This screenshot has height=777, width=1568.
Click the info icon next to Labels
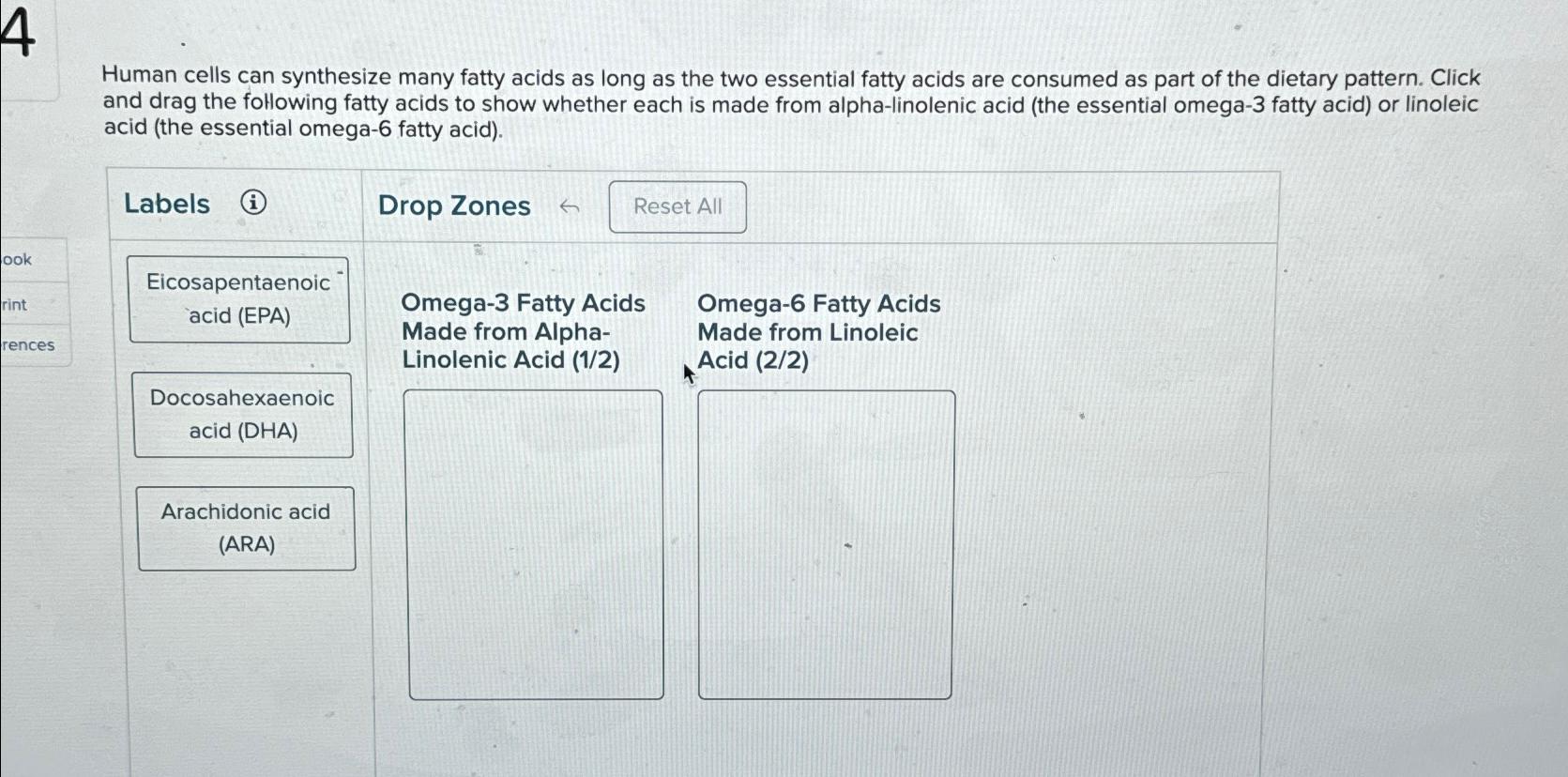pos(253,204)
